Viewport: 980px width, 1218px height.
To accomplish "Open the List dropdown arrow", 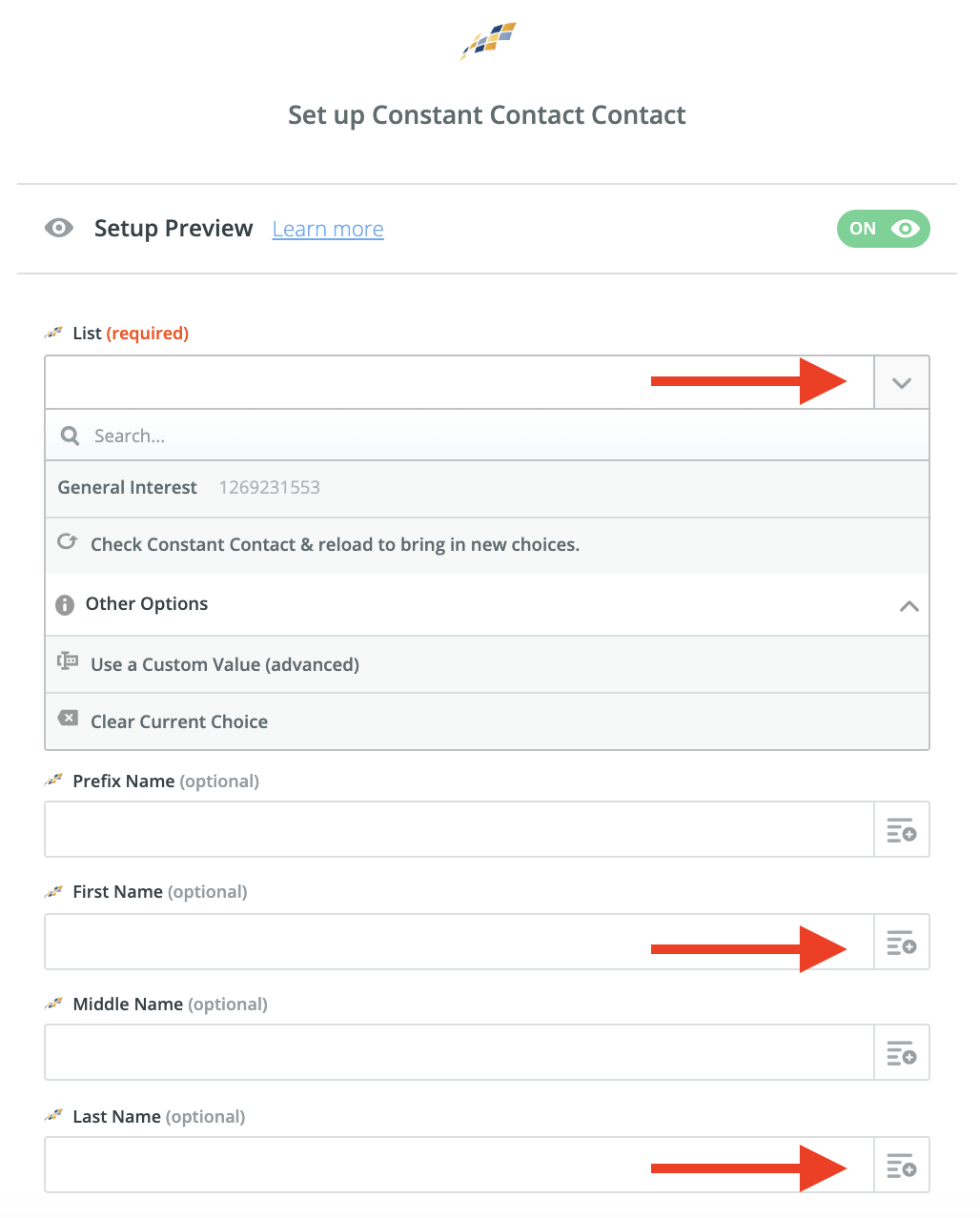I will (902, 383).
